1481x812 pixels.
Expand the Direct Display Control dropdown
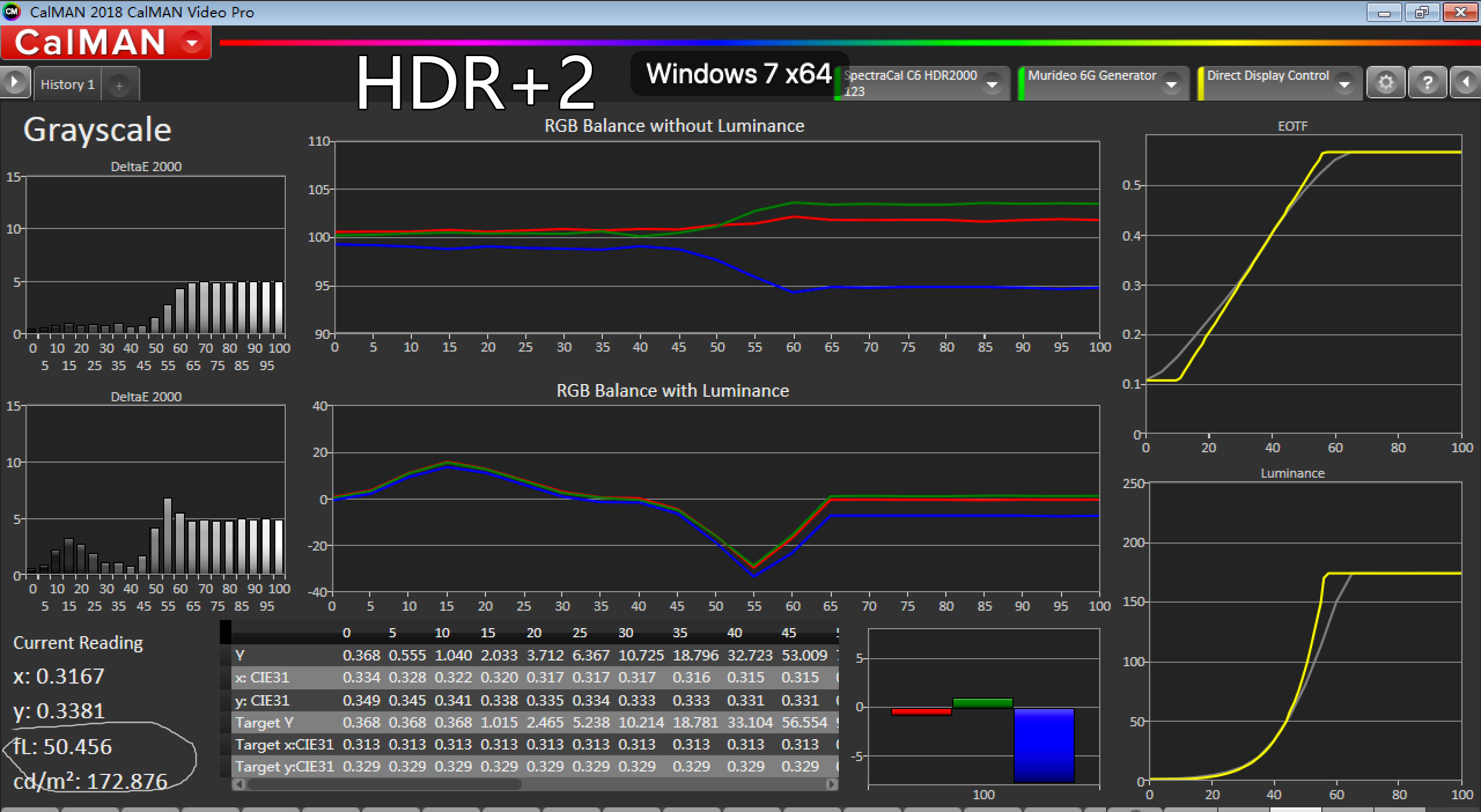[1344, 84]
